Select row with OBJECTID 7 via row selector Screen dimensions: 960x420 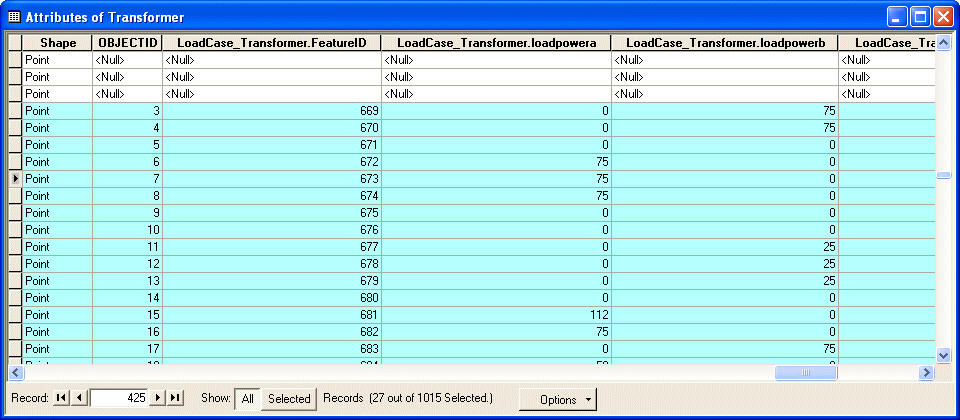[x=15, y=178]
